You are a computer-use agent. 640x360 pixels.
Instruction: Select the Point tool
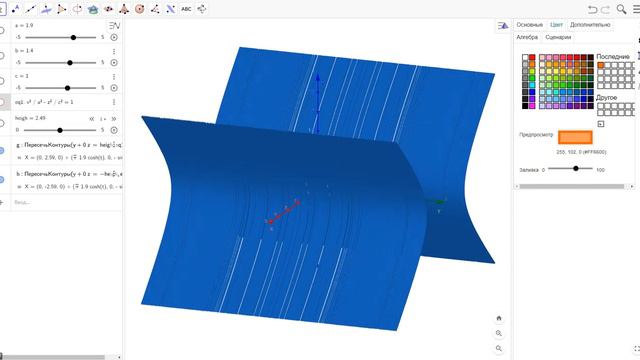point(16,9)
